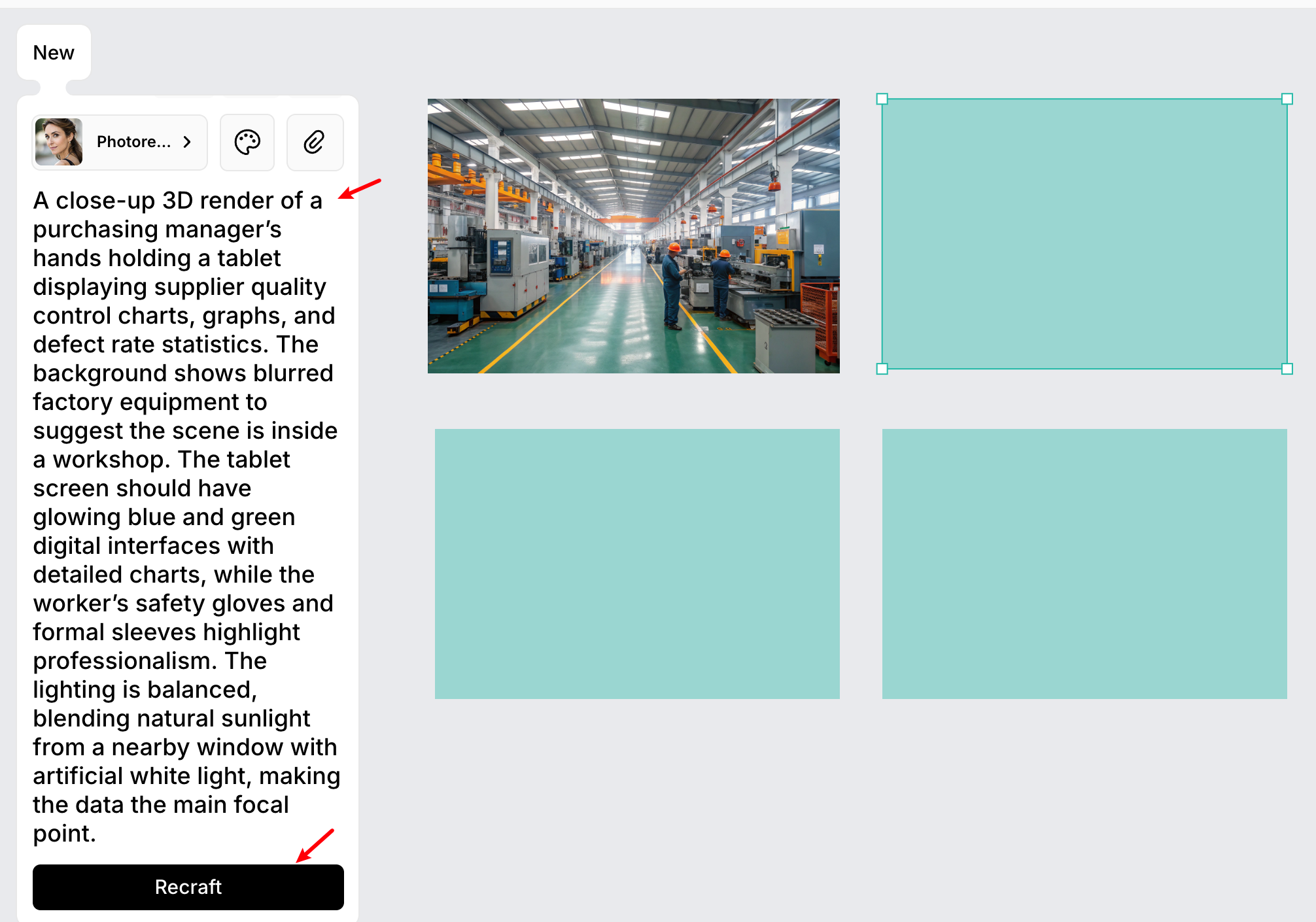Click the woman portrait style thumbnail

[59, 142]
